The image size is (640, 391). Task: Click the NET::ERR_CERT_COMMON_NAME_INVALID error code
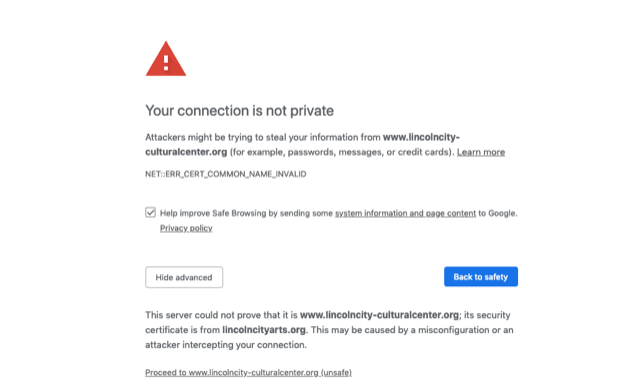tap(226, 174)
